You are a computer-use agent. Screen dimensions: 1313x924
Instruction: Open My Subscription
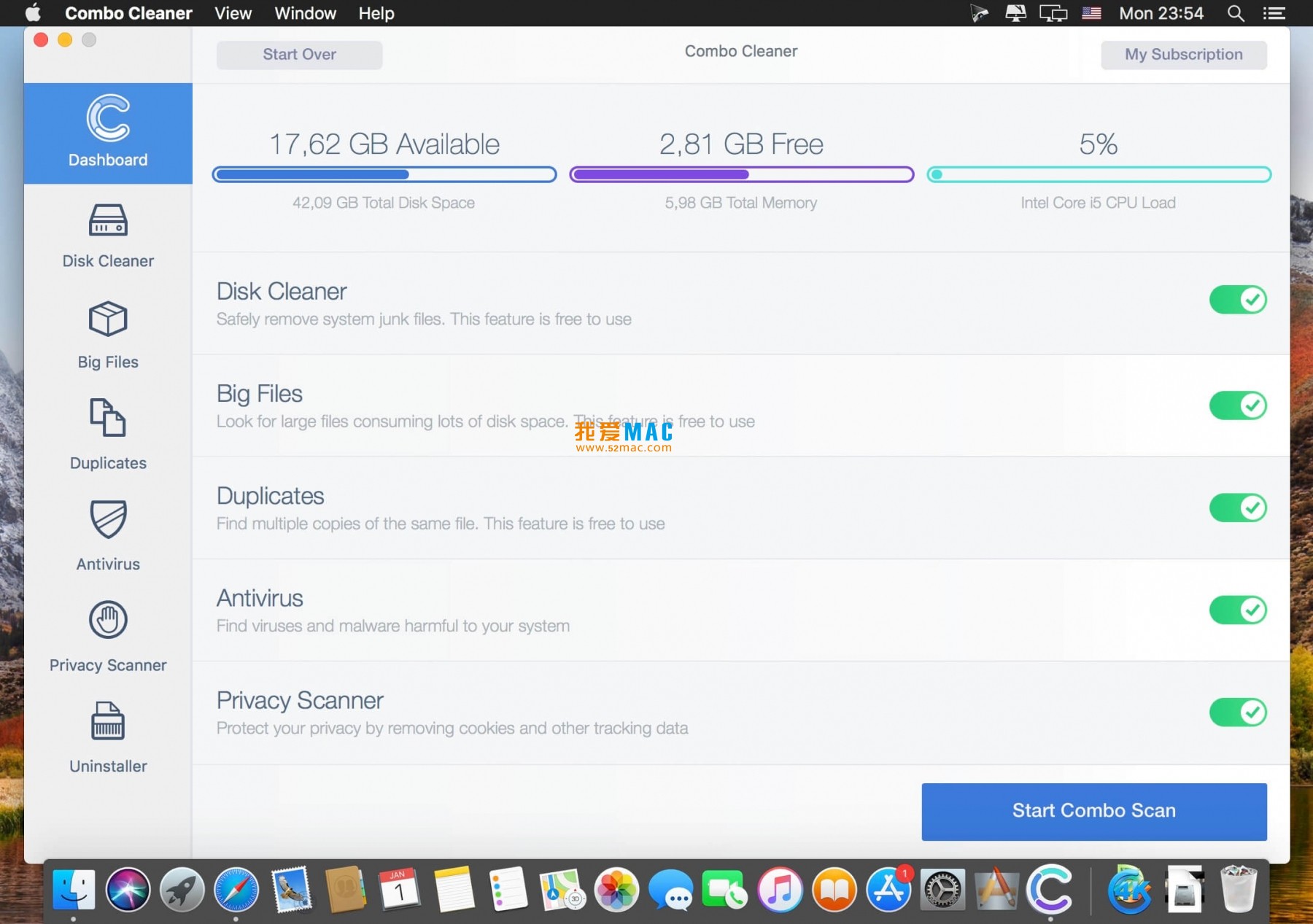pyautogui.click(x=1183, y=55)
